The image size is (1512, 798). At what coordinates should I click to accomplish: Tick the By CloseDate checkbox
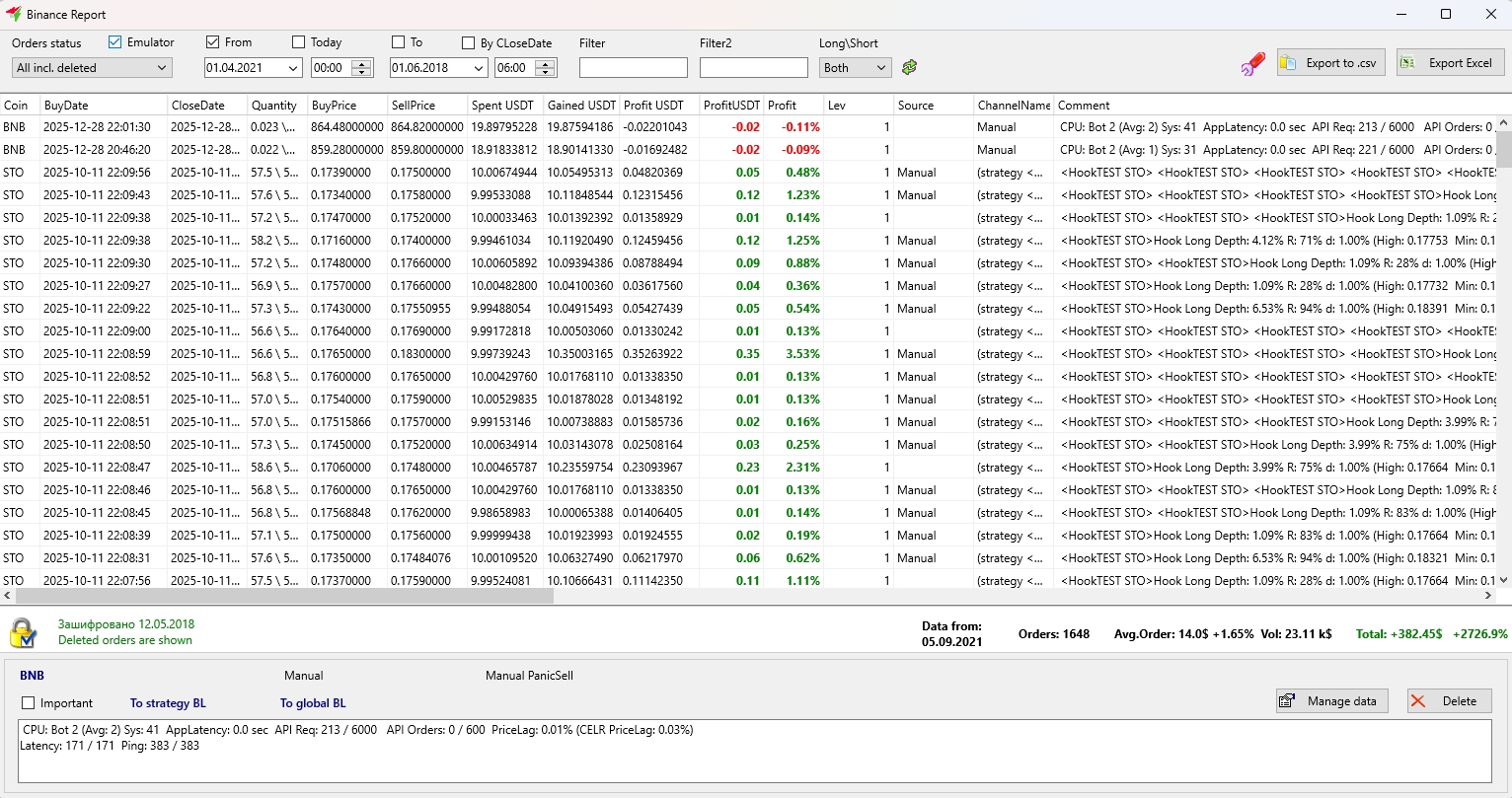[x=469, y=43]
